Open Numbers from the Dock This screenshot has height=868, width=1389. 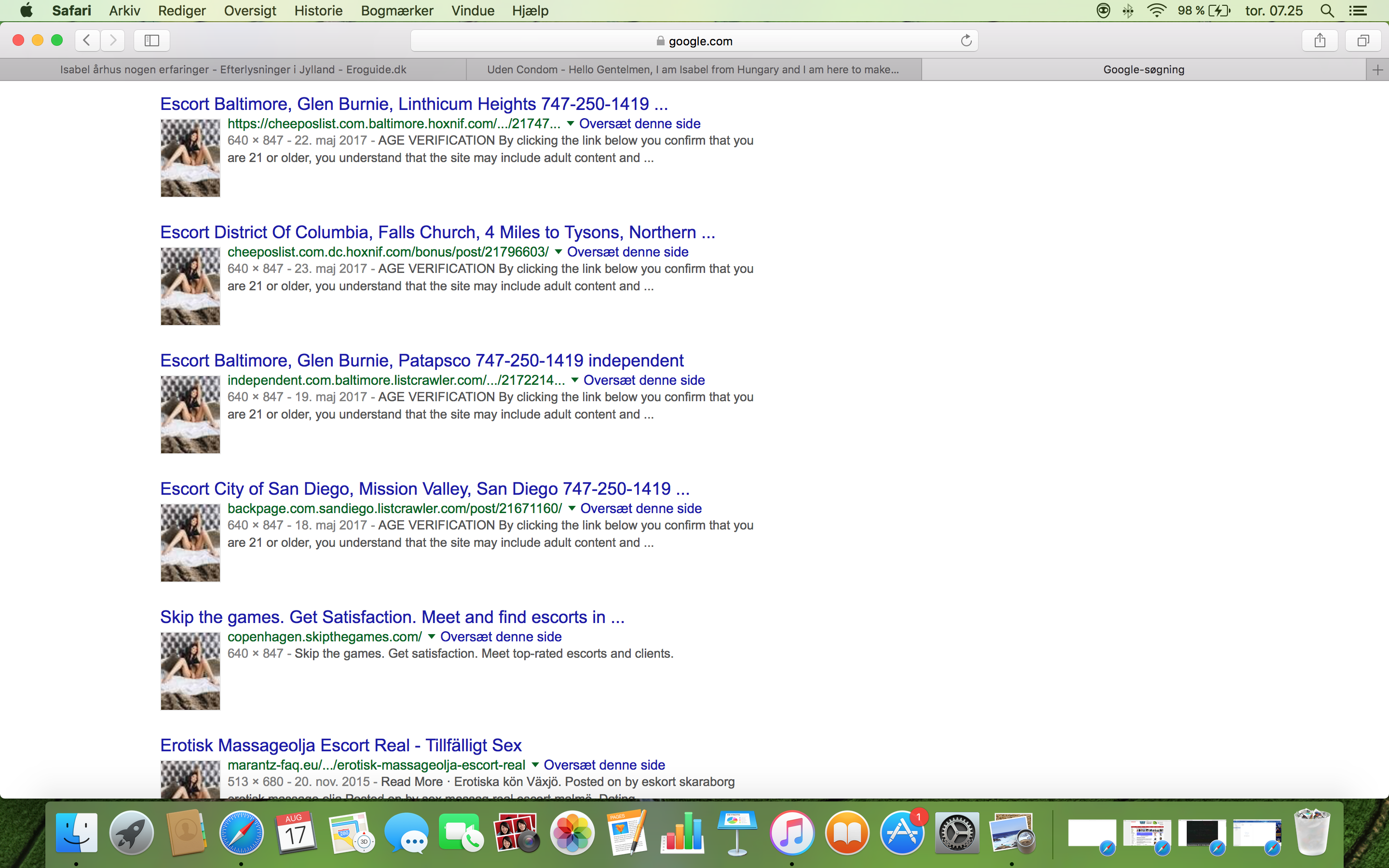click(x=682, y=833)
